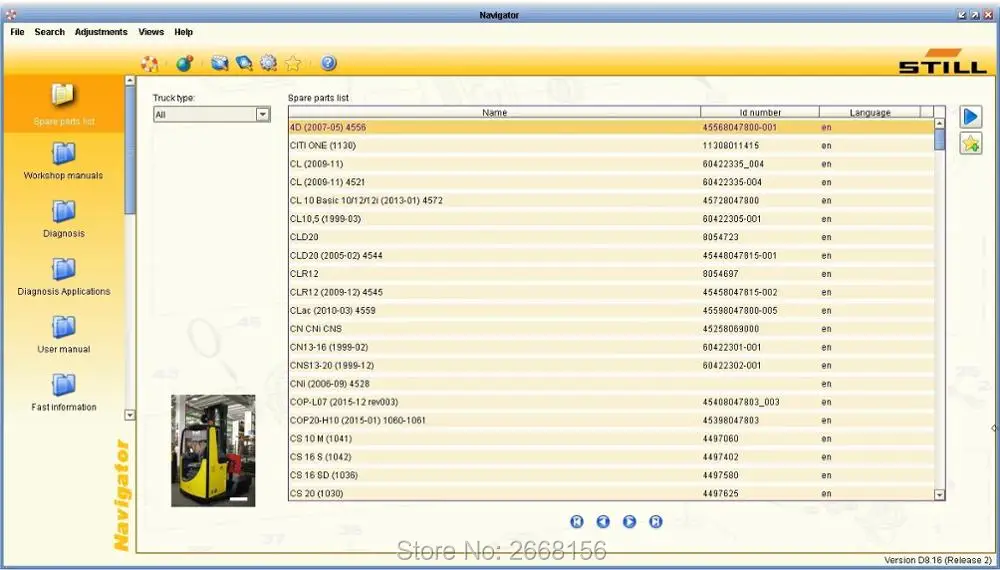
Task: Click Id number 8054697
Action: click(x=721, y=274)
